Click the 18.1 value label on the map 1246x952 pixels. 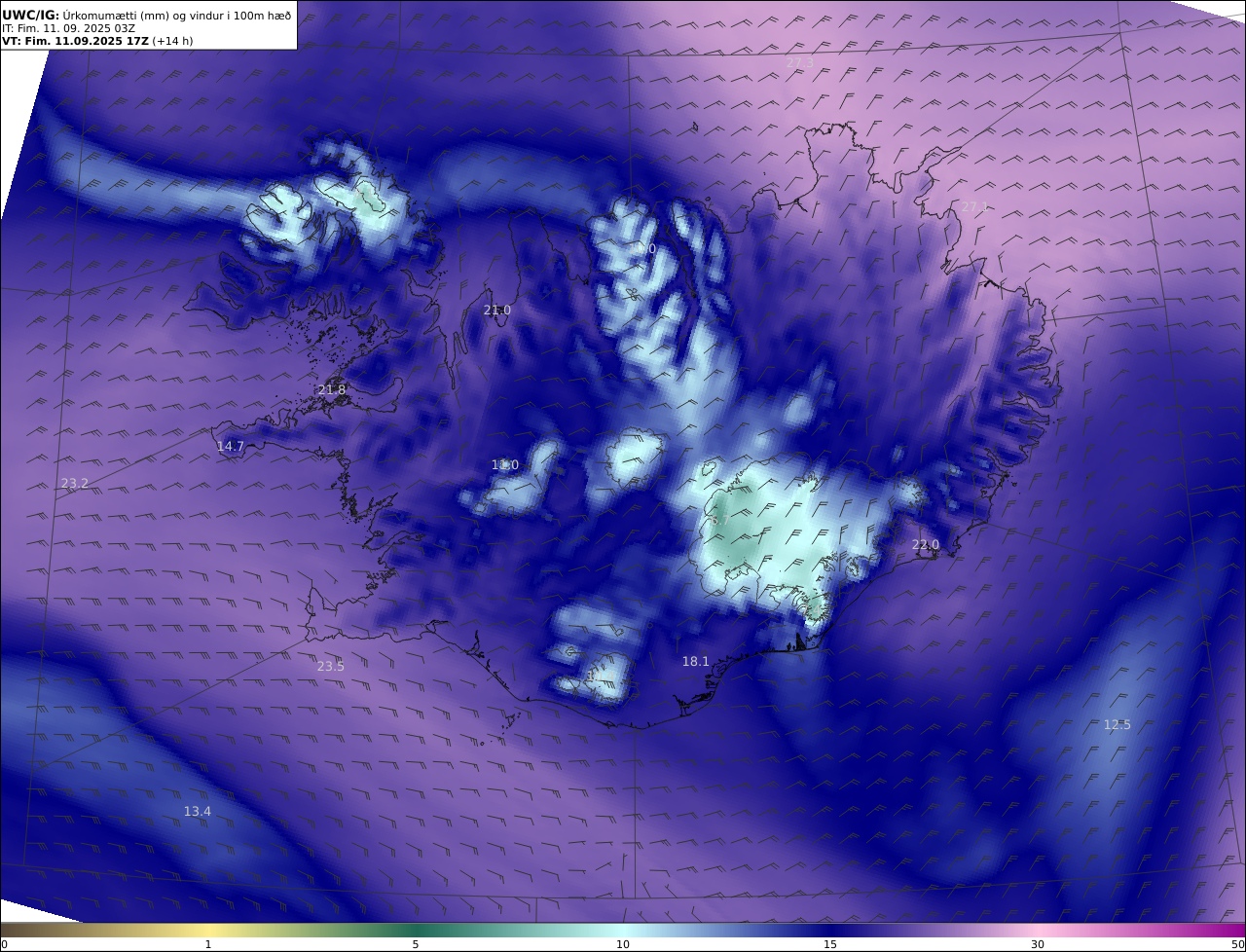695,662
